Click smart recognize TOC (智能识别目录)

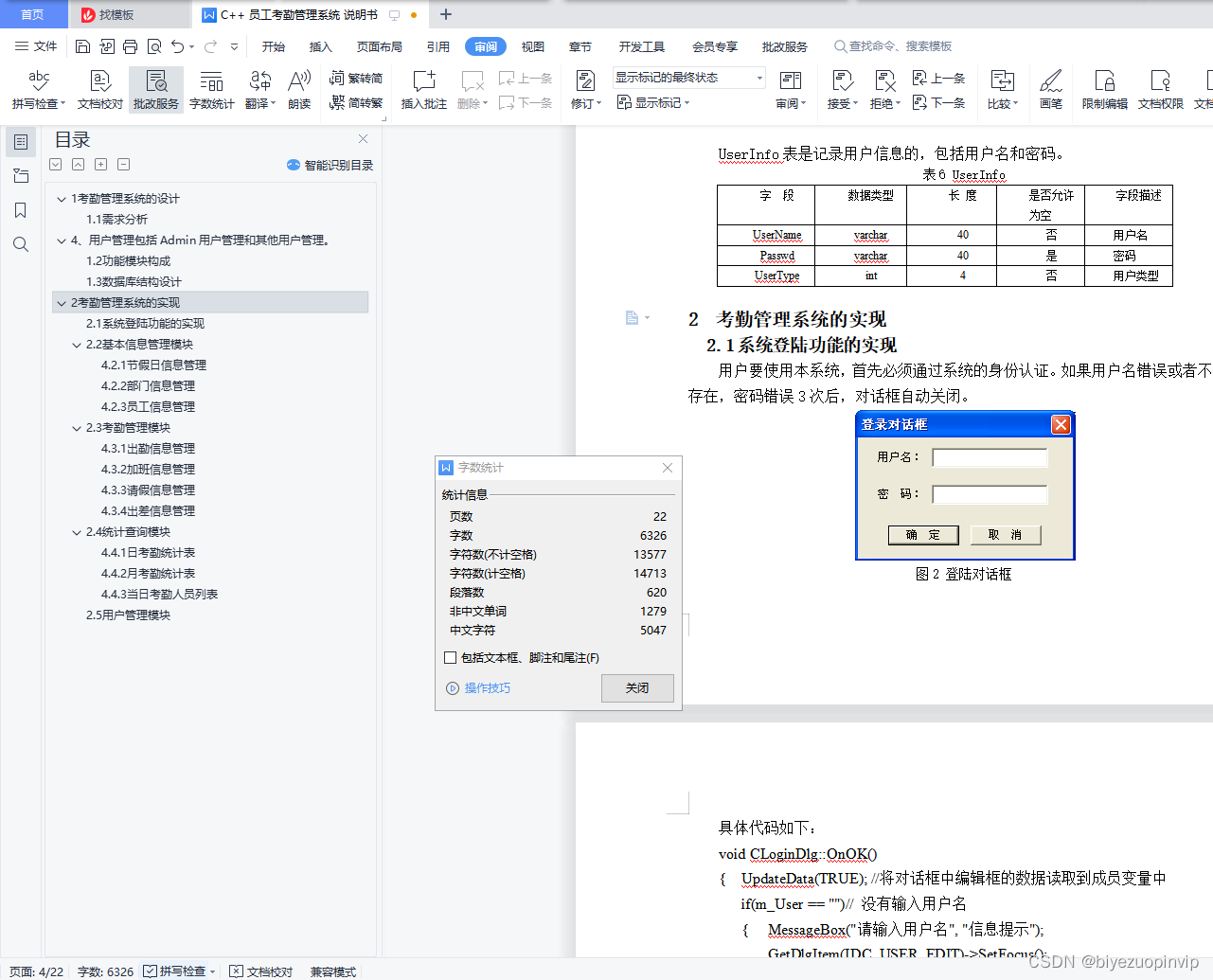330,165
